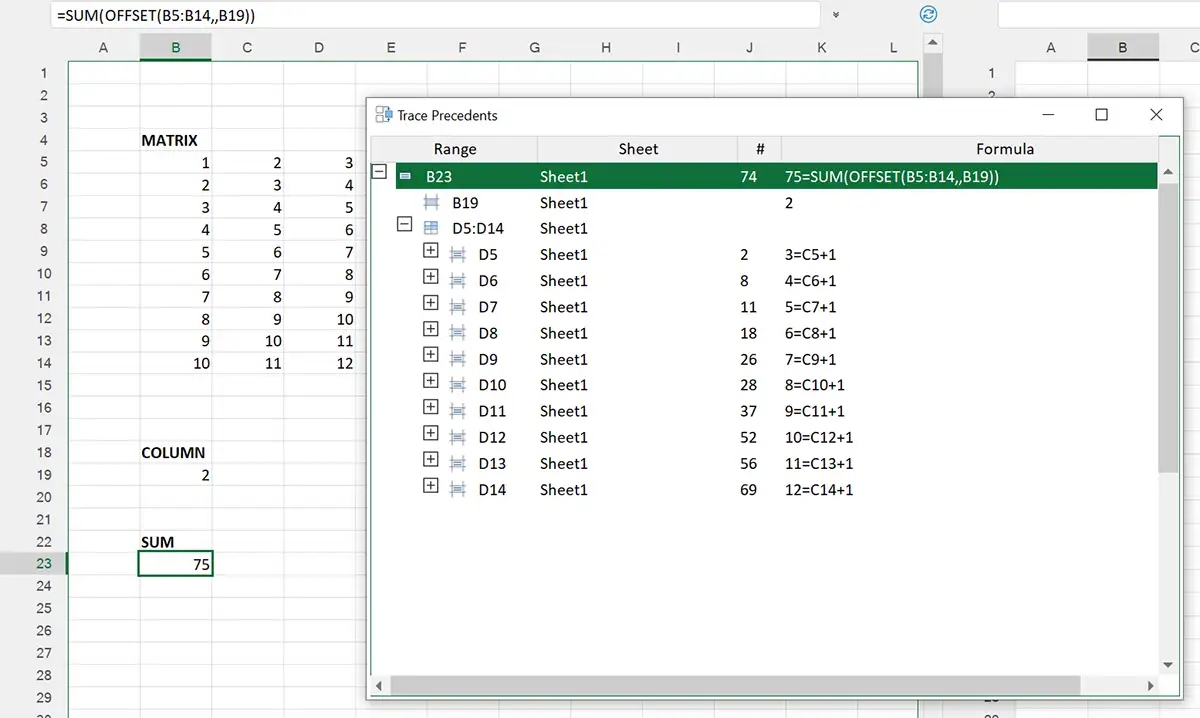Click the refresh icon beside formula bar
The image size is (1200, 718).
click(x=928, y=14)
